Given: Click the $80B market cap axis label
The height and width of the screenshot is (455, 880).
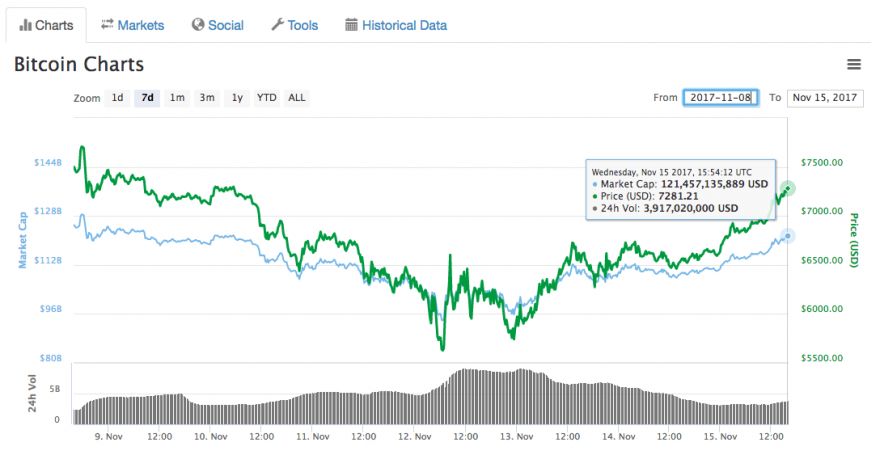Looking at the screenshot, I should click(x=51, y=358).
